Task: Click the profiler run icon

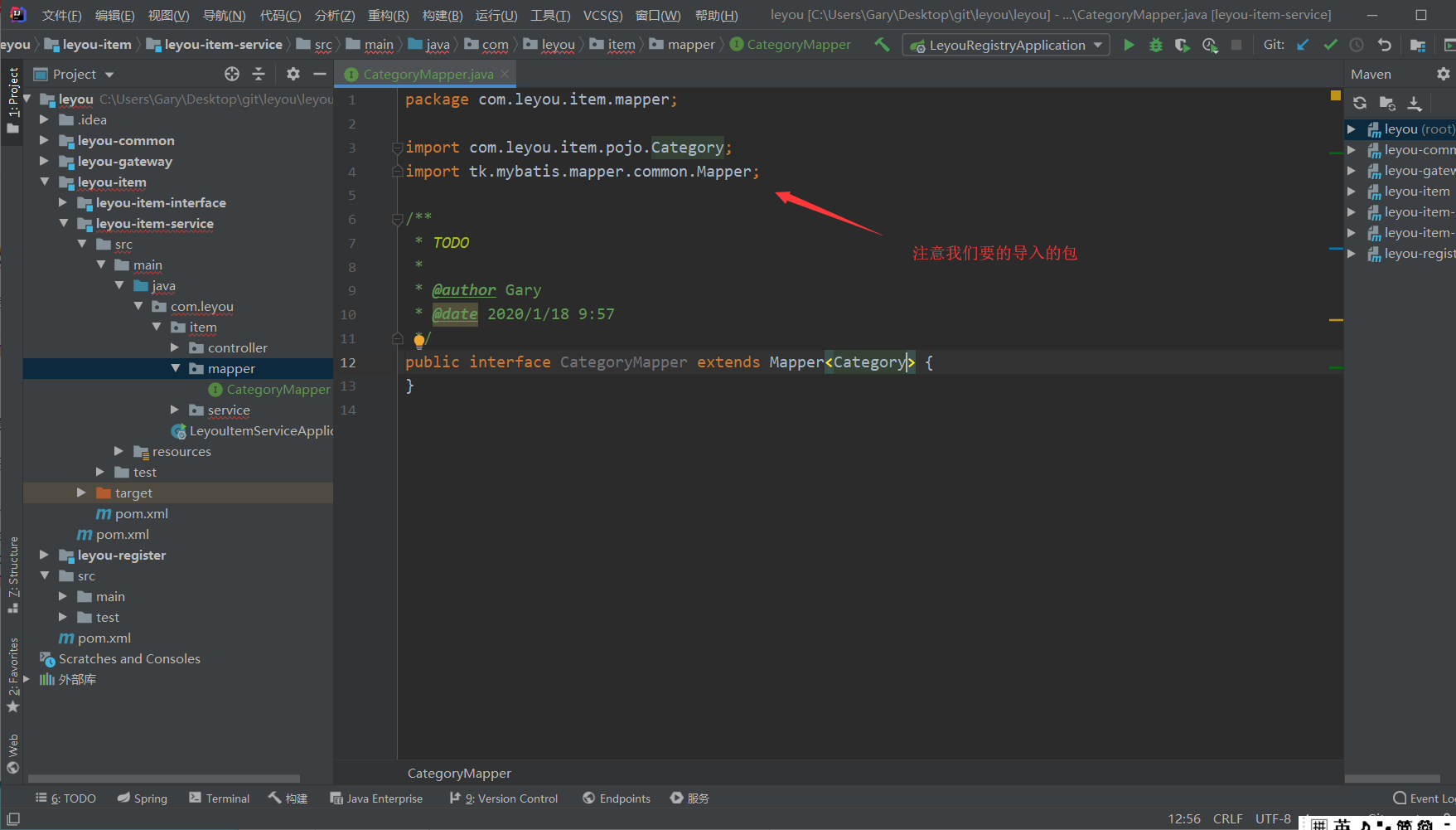Action: click(x=1210, y=45)
